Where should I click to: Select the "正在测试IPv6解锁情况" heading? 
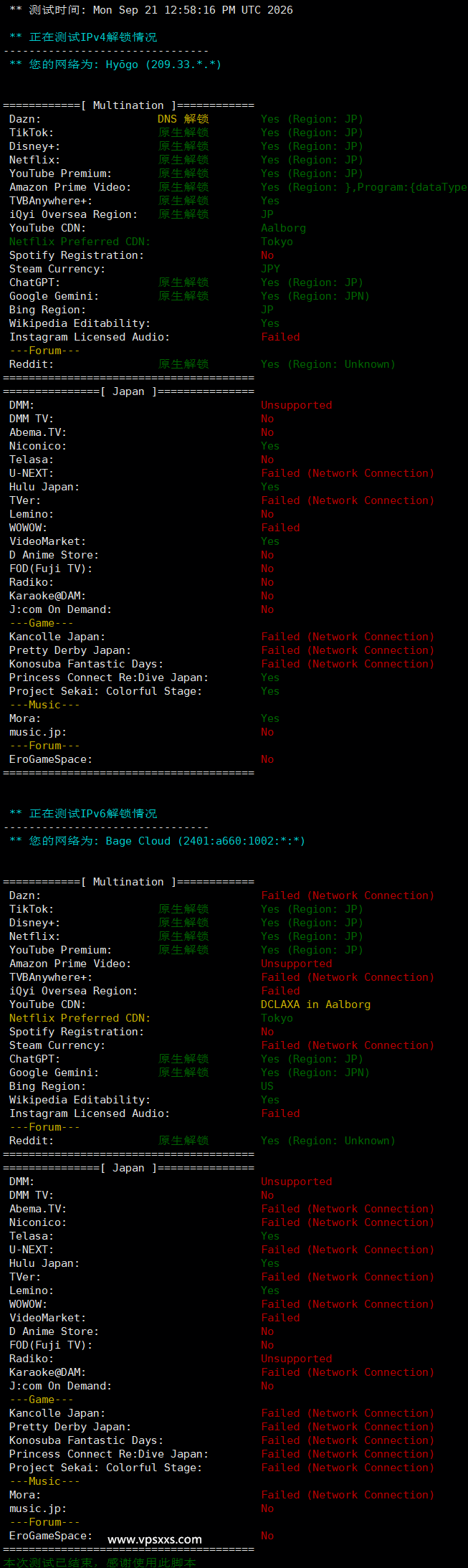click(x=93, y=814)
